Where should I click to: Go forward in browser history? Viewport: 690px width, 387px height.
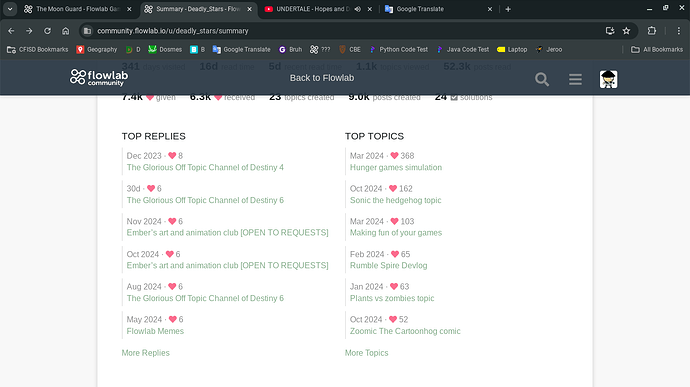click(29, 31)
